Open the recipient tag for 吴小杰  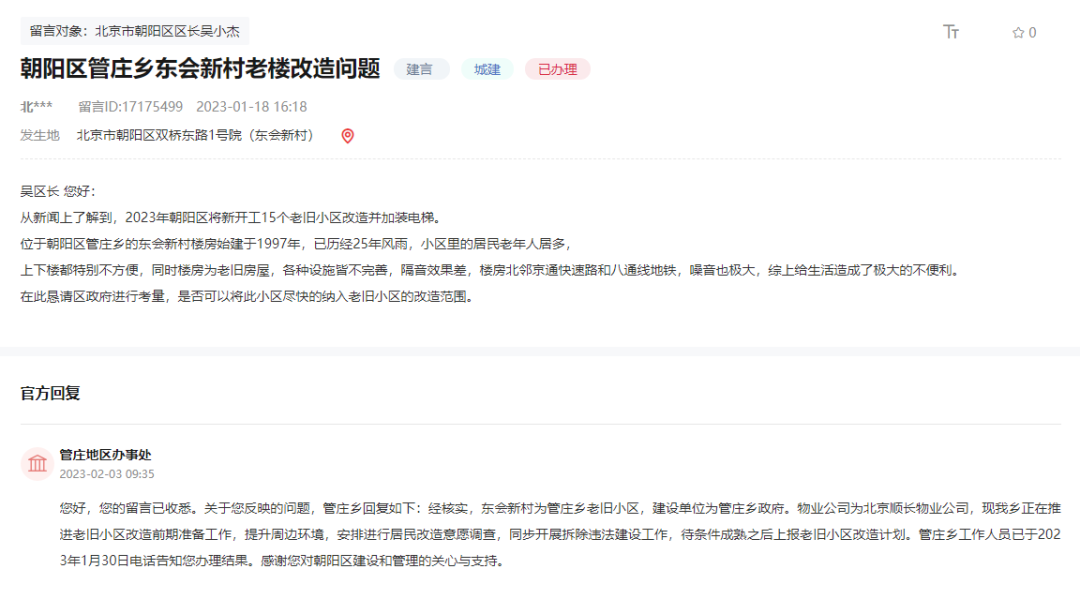pos(134,31)
